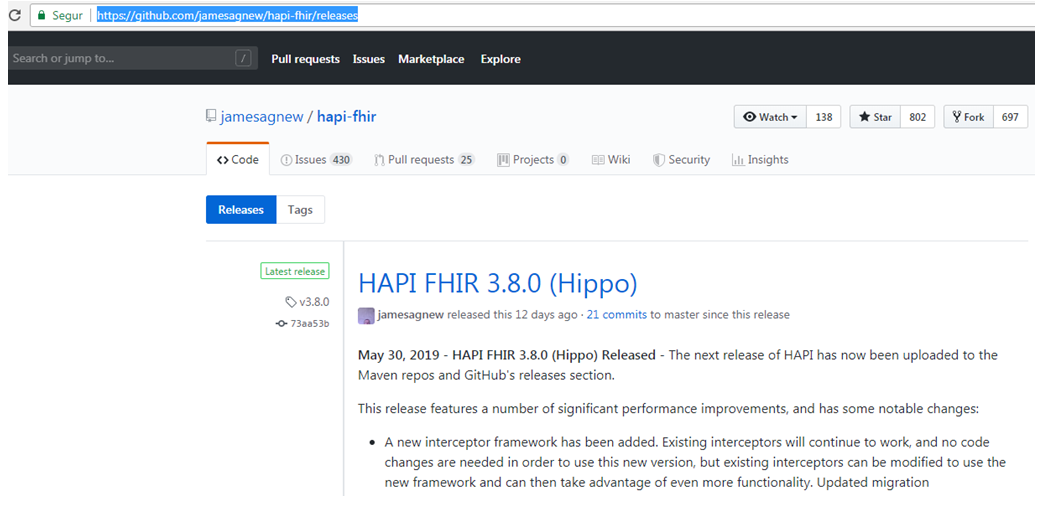Image resolution: width=1041 pixels, height=510 pixels.
Task: Open the Watch dropdown menu
Action: 770,117
